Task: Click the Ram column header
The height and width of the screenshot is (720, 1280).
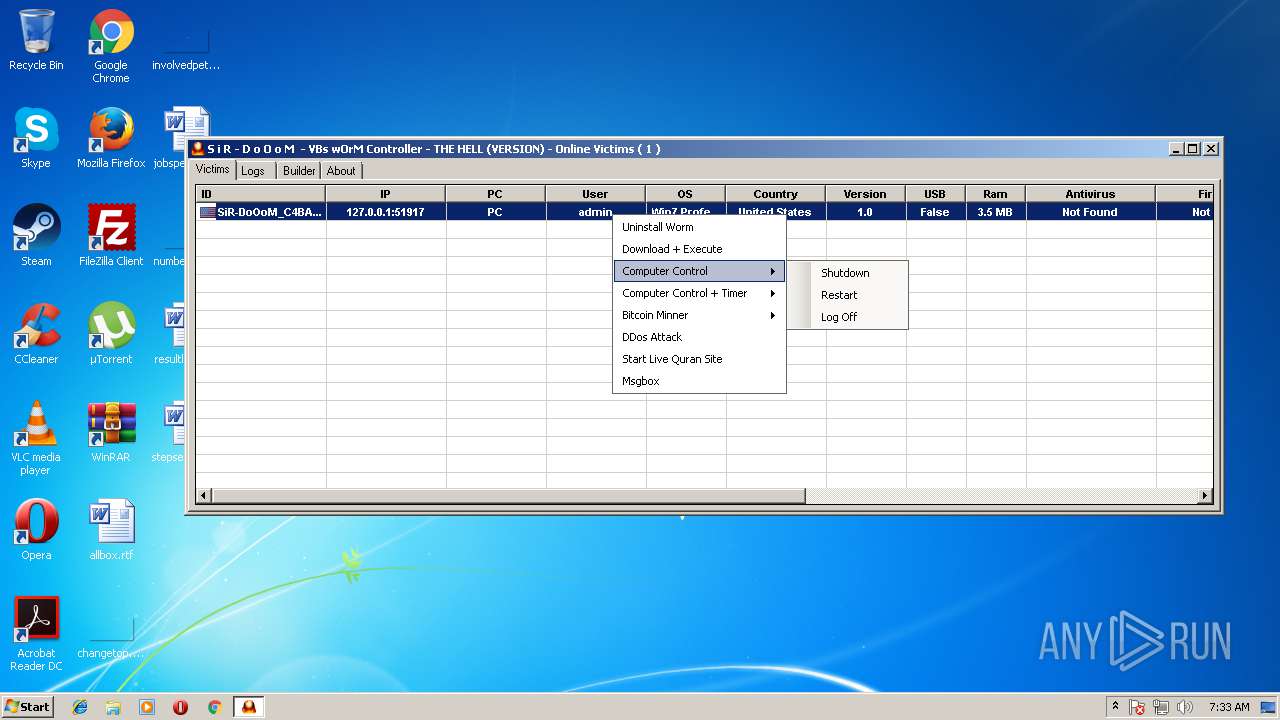Action: click(995, 194)
